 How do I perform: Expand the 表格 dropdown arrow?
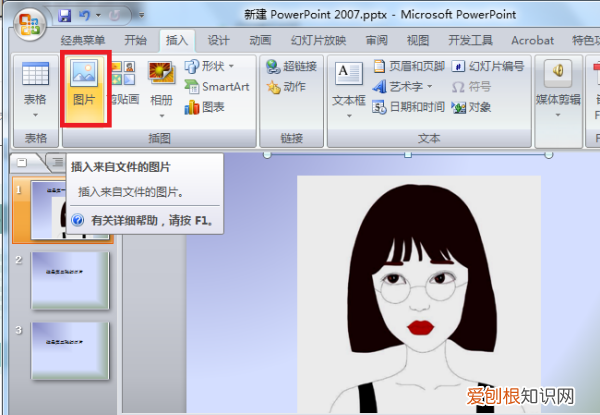point(35,115)
